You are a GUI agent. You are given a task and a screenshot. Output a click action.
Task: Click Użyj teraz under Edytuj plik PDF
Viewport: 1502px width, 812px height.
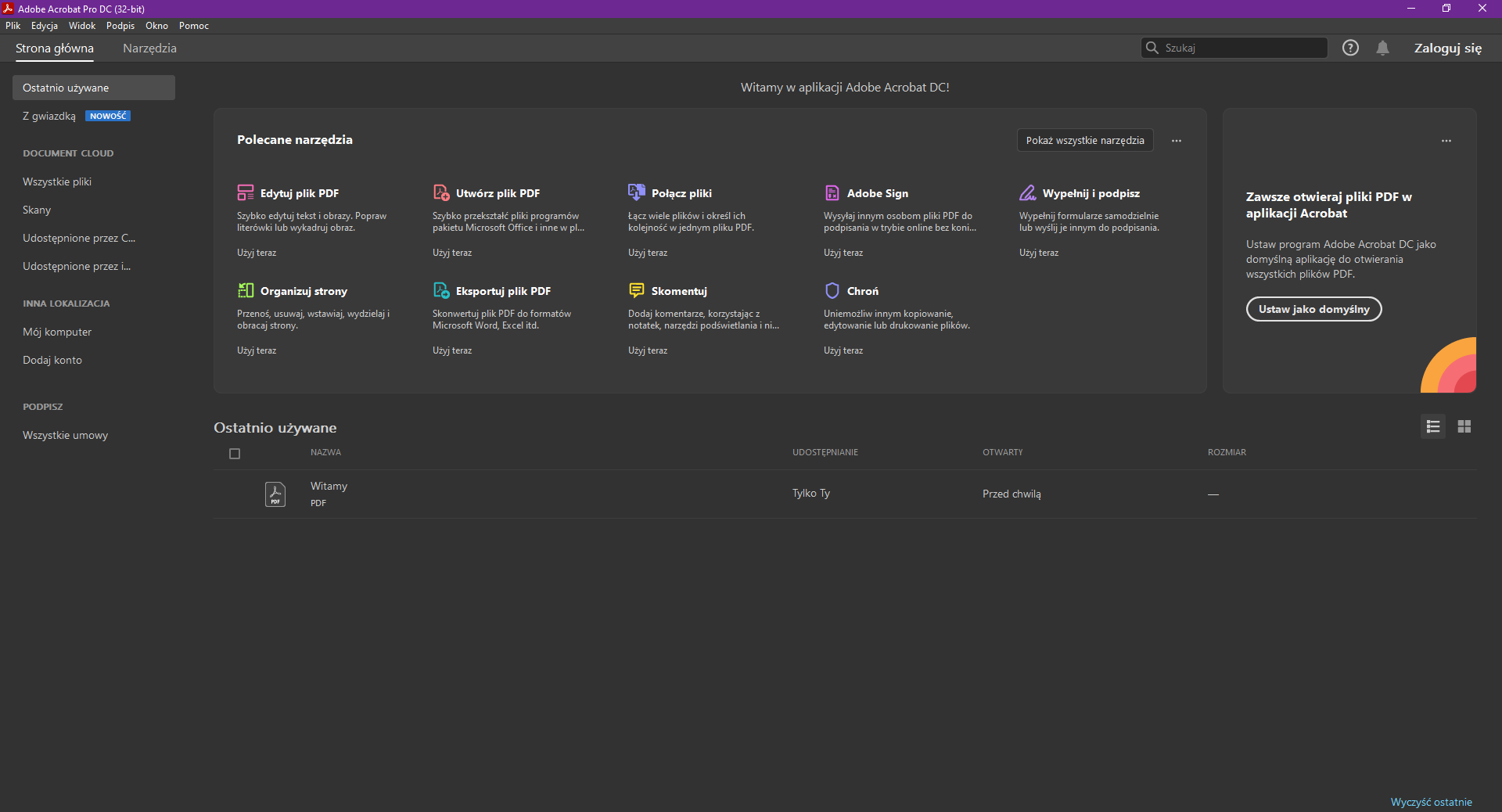pyautogui.click(x=257, y=253)
